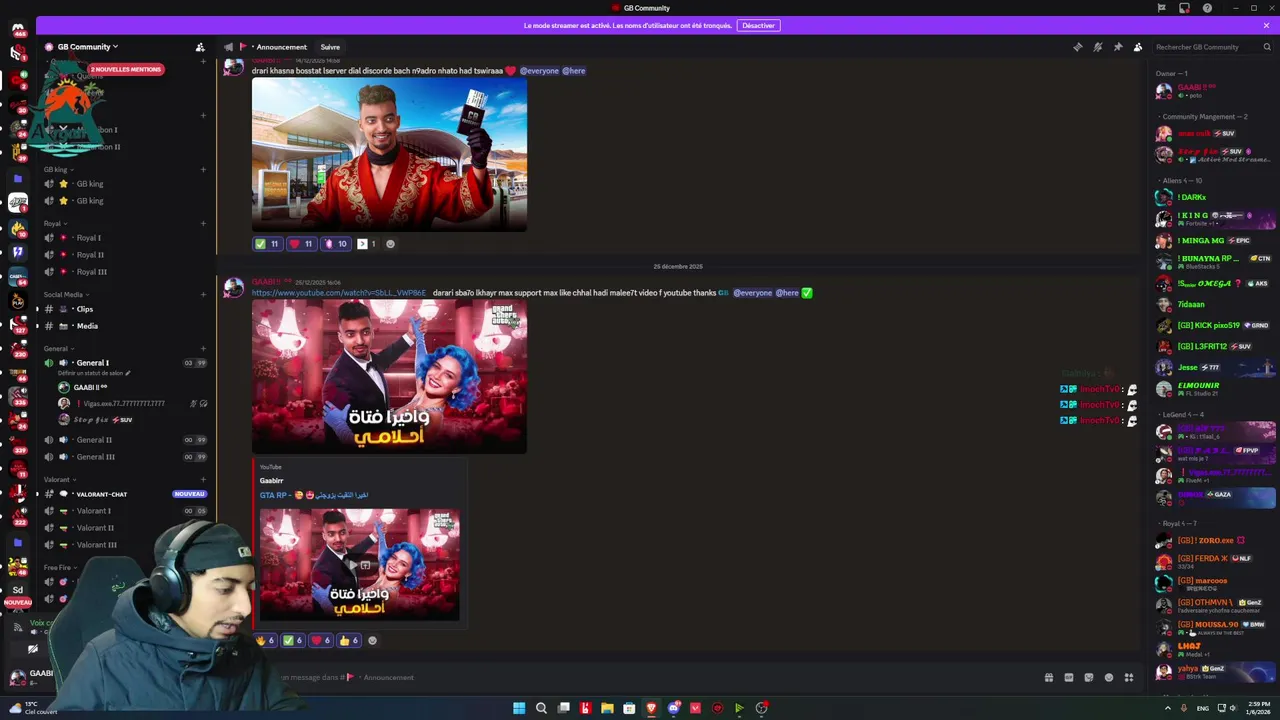Toggle the red heart reaction with 11
Image resolution: width=1280 pixels, height=720 pixels.
[301, 244]
